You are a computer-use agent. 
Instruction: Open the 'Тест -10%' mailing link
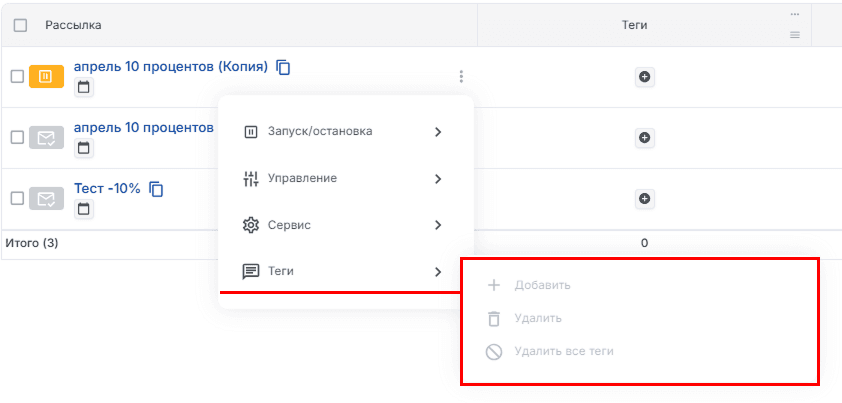[107, 189]
